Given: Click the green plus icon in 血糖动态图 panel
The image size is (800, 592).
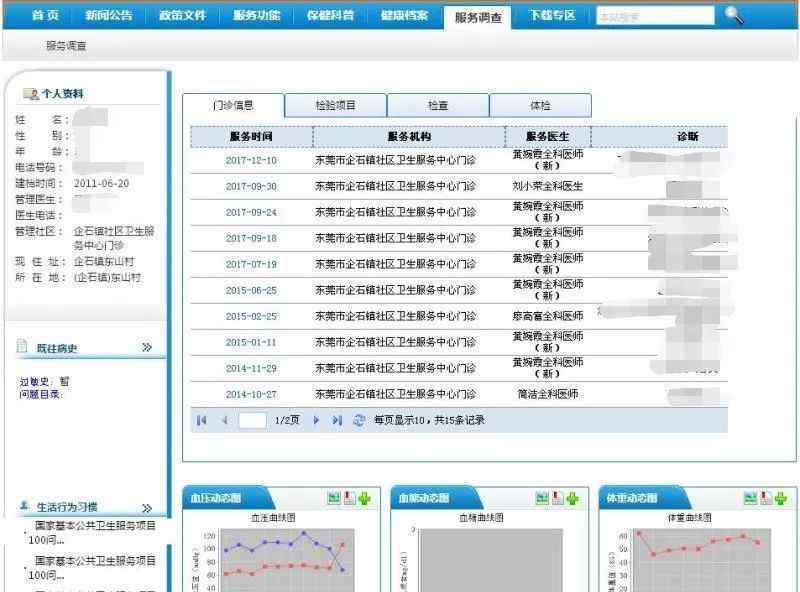Looking at the screenshot, I should point(572,498).
